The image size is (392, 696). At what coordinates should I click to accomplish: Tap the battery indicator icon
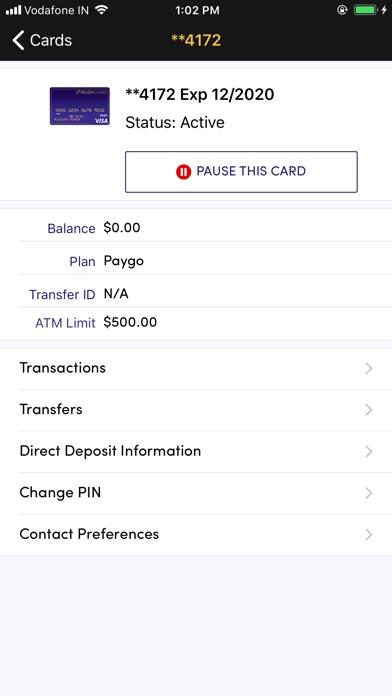[x=365, y=10]
